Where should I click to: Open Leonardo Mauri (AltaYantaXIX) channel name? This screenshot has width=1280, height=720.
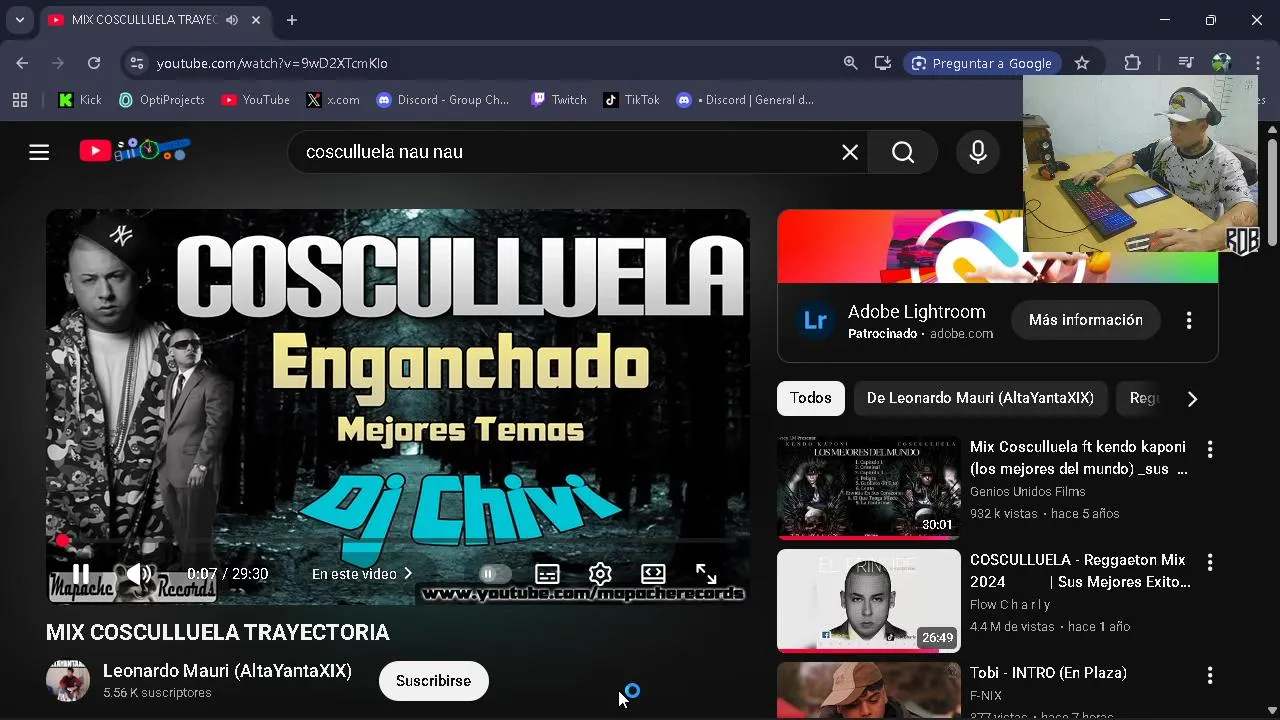227,671
